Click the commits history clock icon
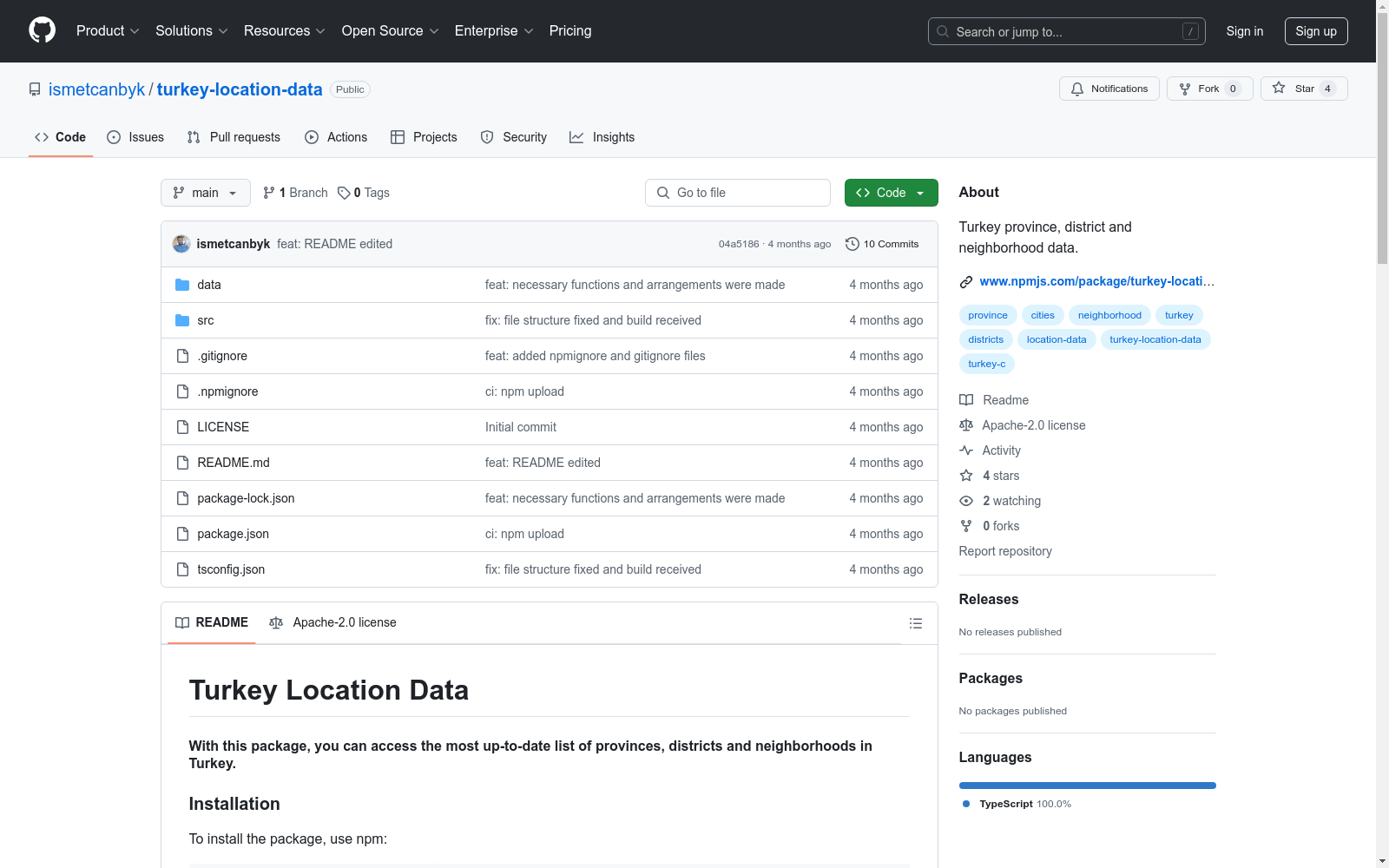The height and width of the screenshot is (868, 1389). [852, 244]
